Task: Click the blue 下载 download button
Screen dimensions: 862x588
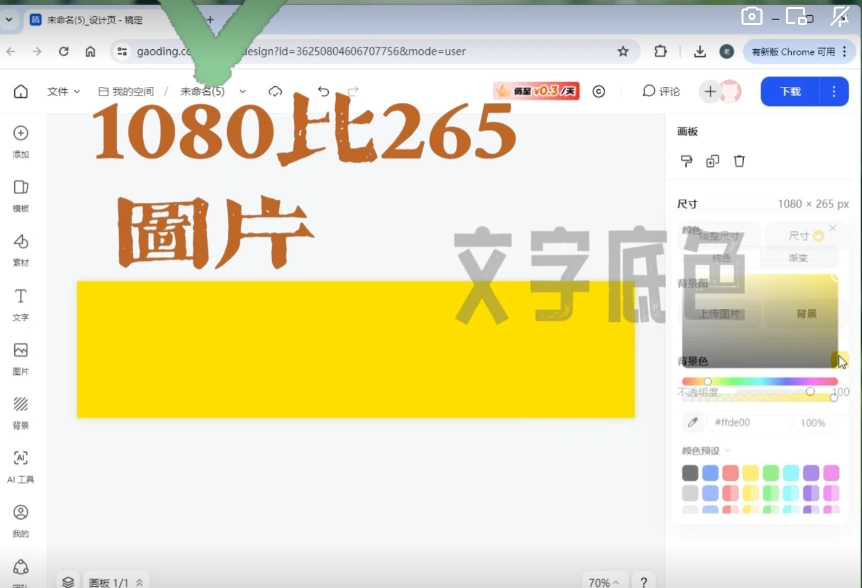Action: (x=790, y=91)
